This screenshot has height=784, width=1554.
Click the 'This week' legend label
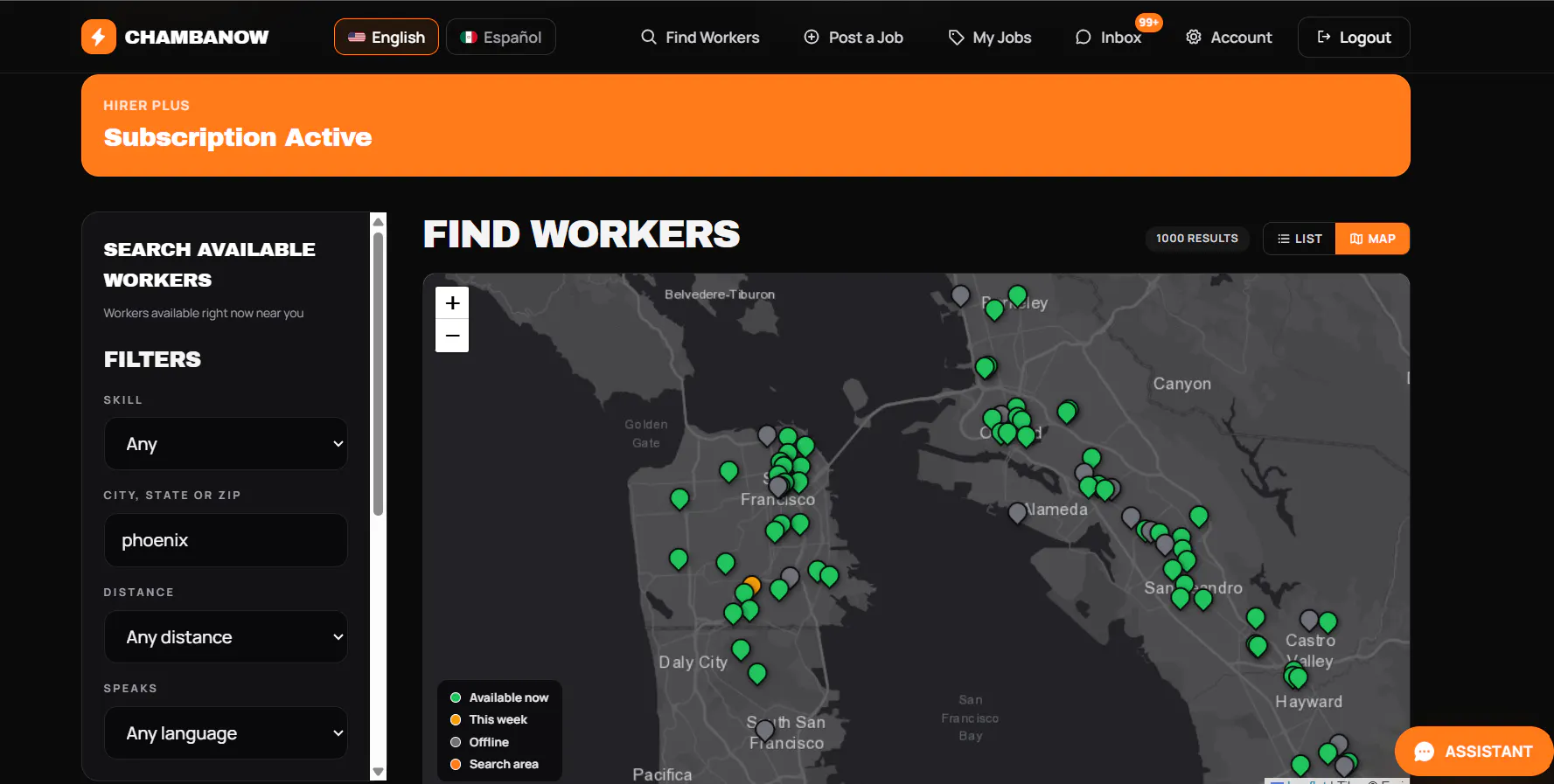tap(498, 719)
